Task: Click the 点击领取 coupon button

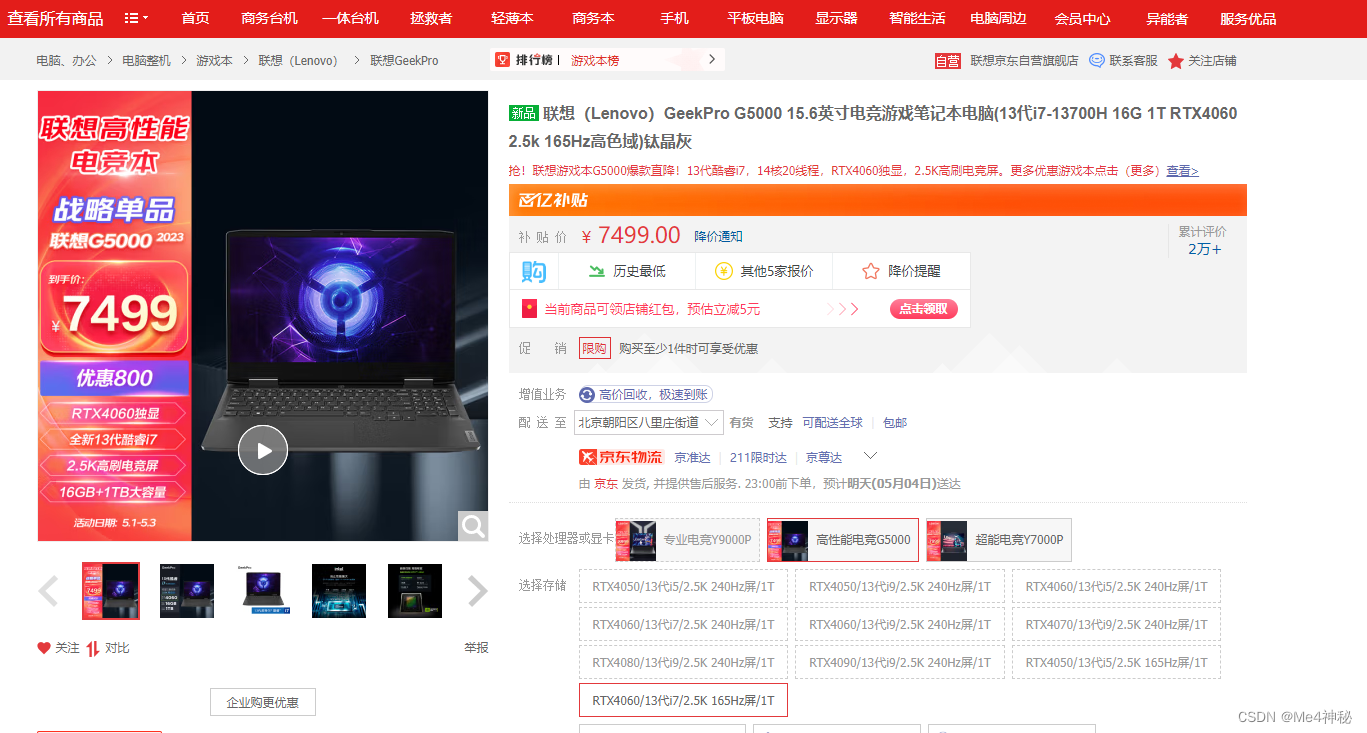Action: (924, 309)
